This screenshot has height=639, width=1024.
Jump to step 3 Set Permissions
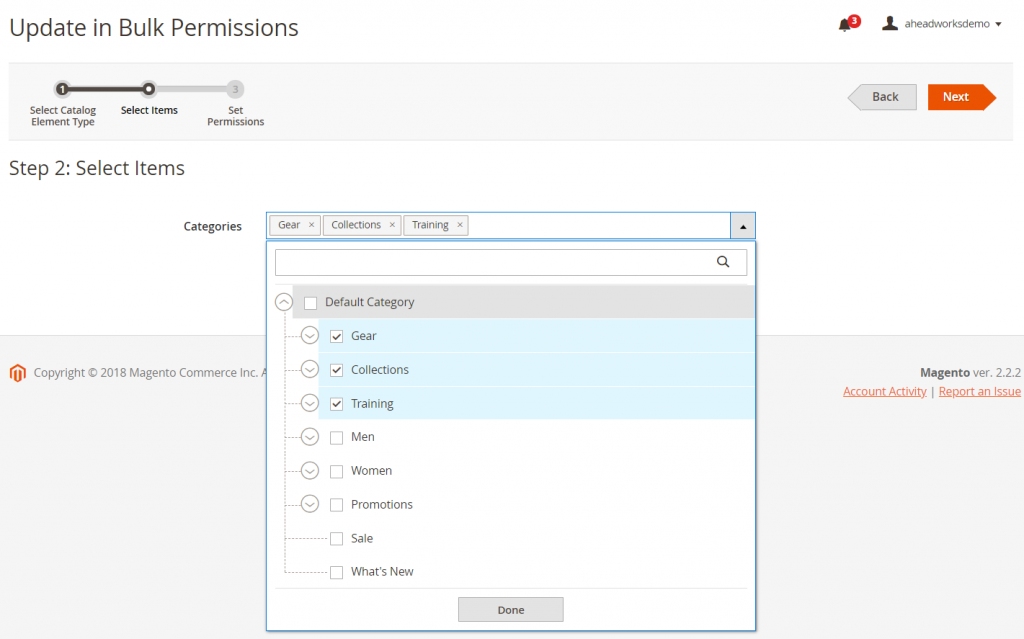click(x=235, y=89)
